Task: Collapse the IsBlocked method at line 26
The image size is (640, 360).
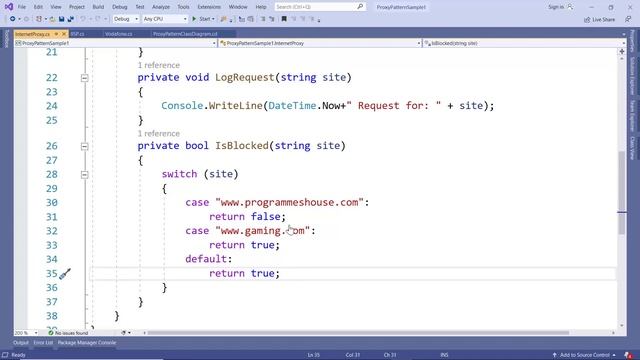Action: (84, 146)
